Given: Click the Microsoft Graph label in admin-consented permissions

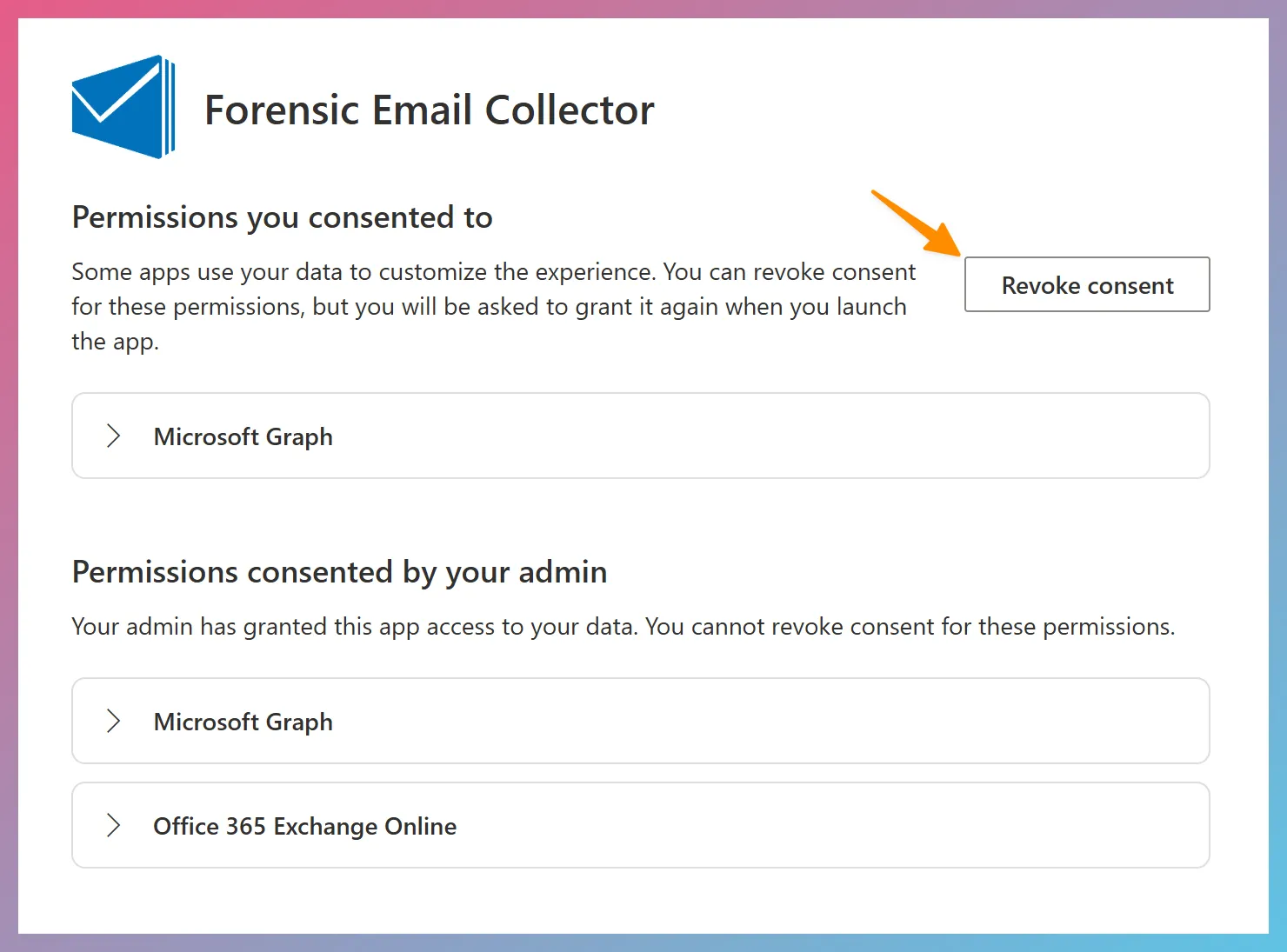Looking at the screenshot, I should tap(243, 722).
